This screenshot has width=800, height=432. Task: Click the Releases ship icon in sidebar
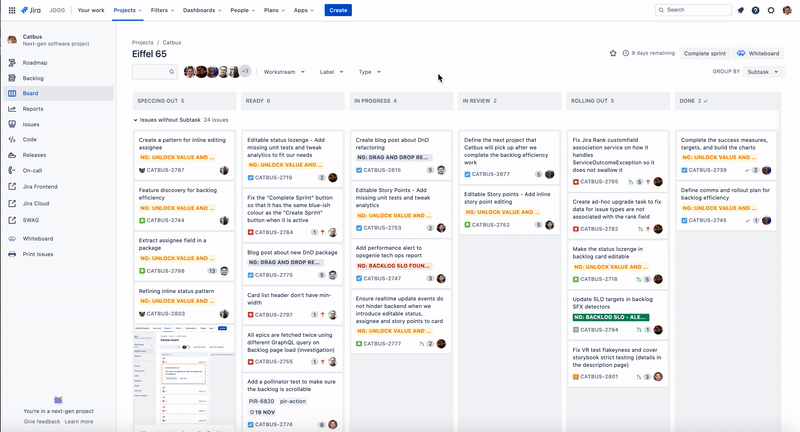[x=12, y=155]
